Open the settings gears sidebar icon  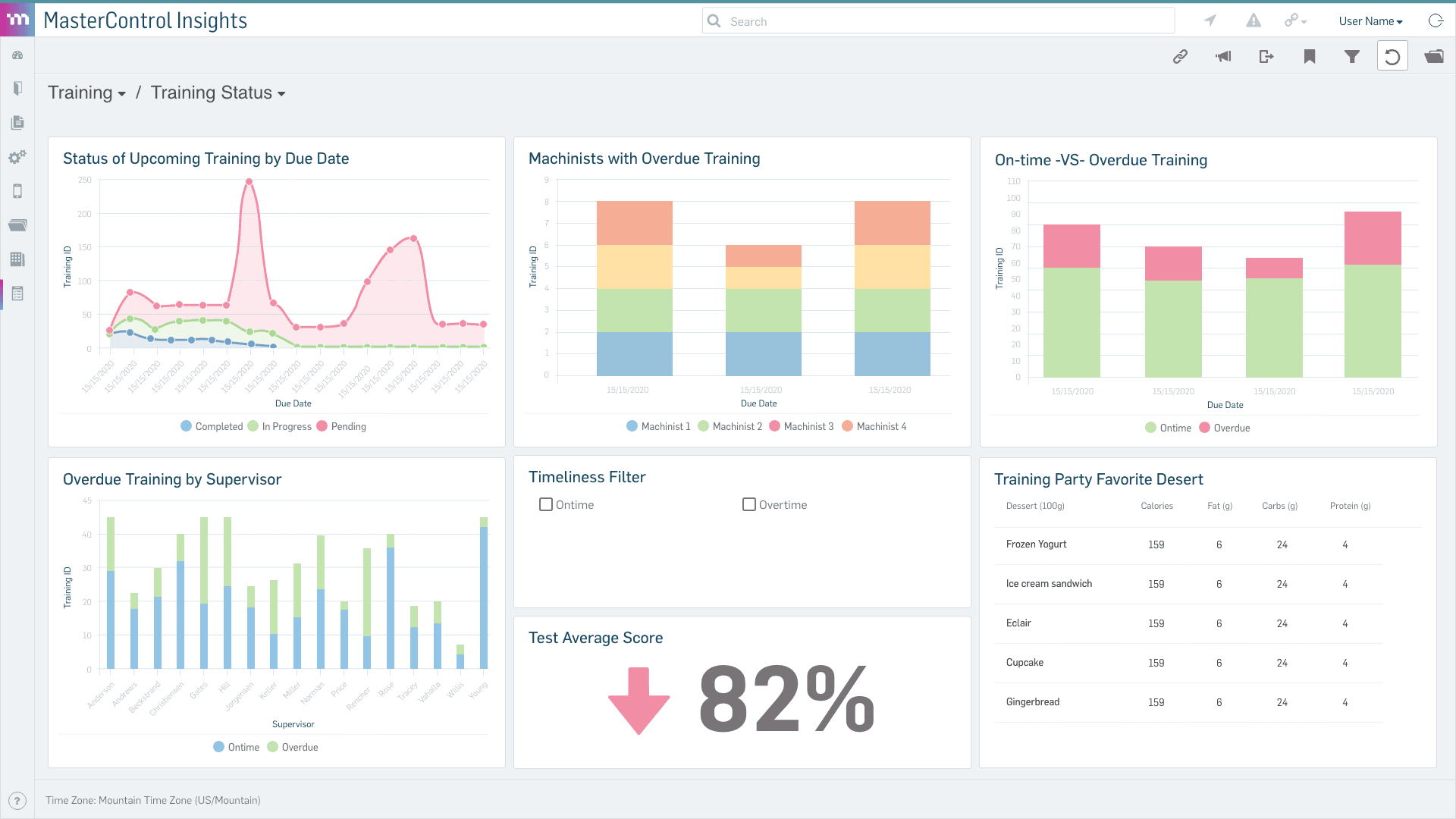coord(17,157)
